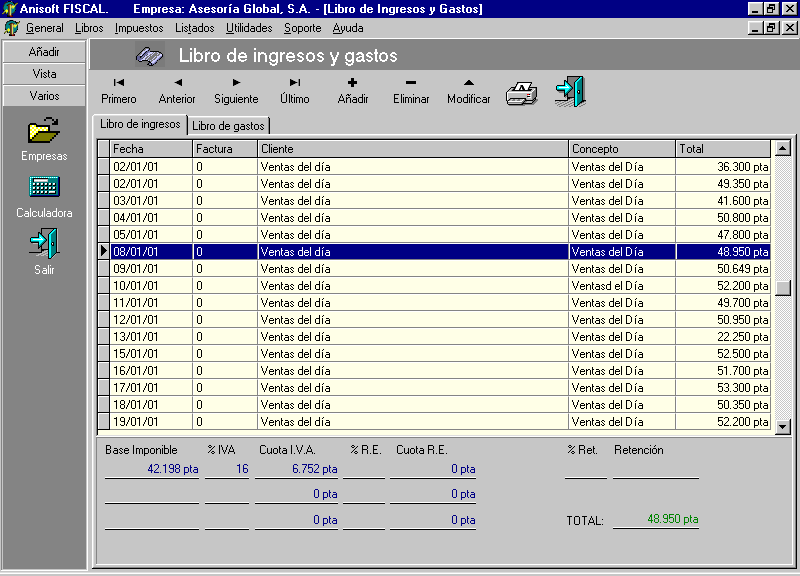Launch the Calculadora icon
The width and height of the screenshot is (800, 576).
coord(44,187)
